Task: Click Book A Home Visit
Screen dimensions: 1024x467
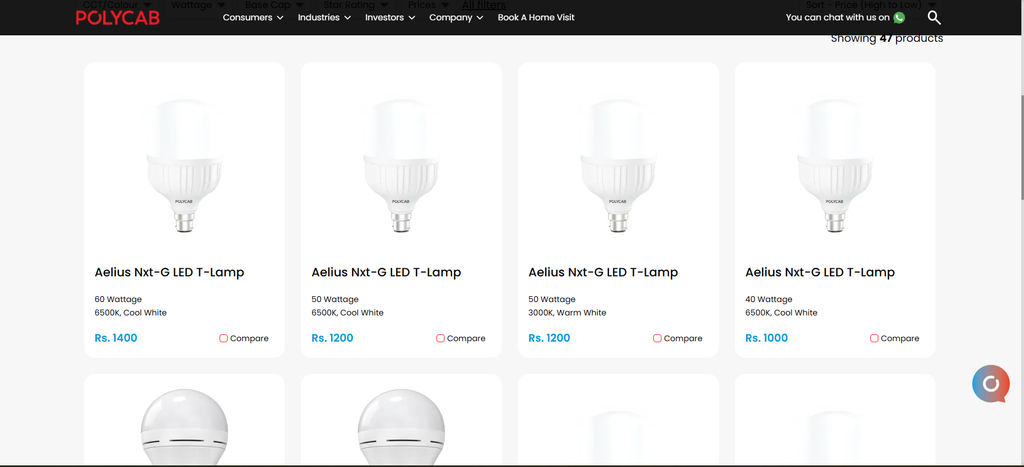Action: coord(536,18)
